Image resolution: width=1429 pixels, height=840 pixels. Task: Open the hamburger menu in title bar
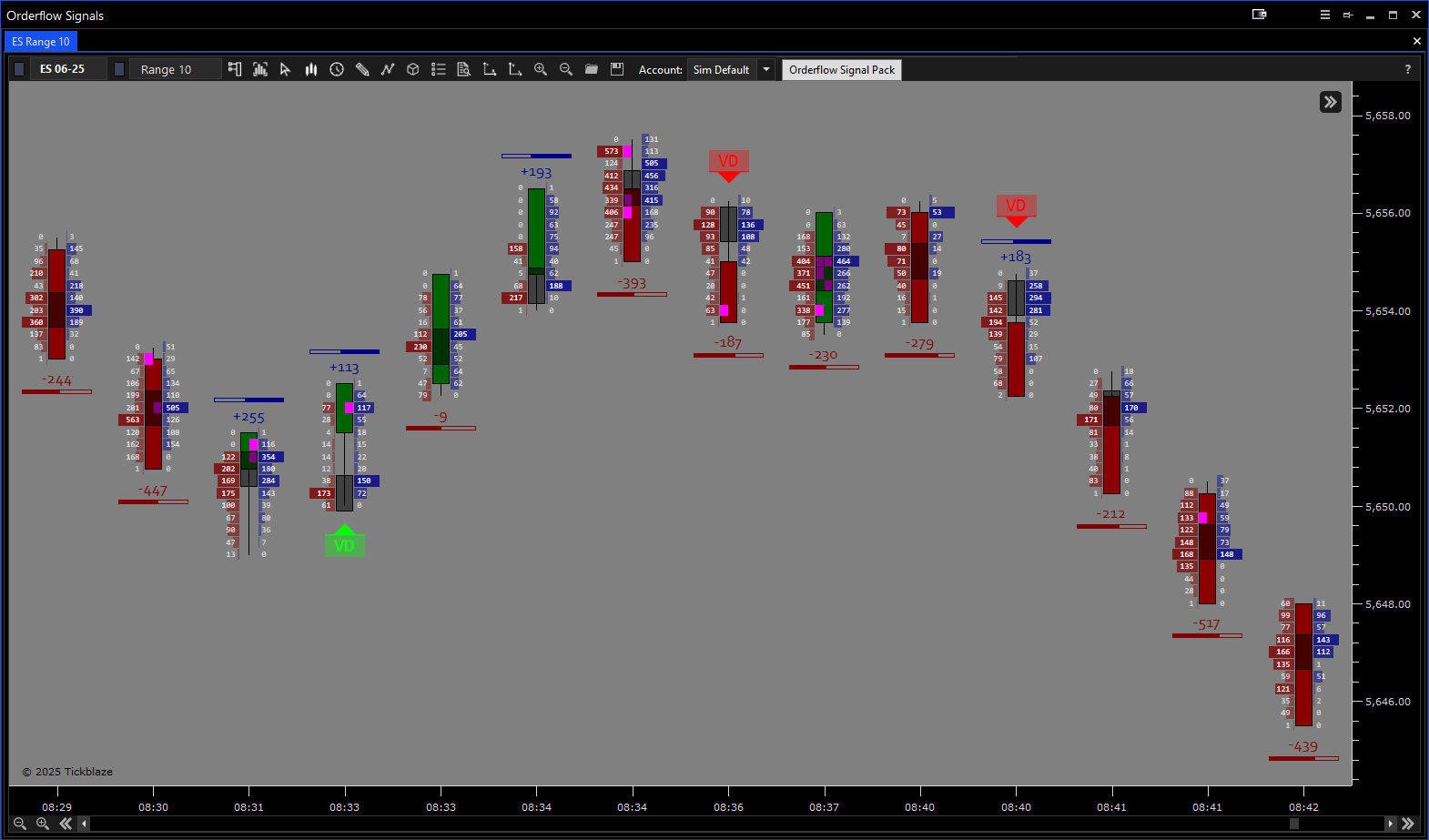1325,15
